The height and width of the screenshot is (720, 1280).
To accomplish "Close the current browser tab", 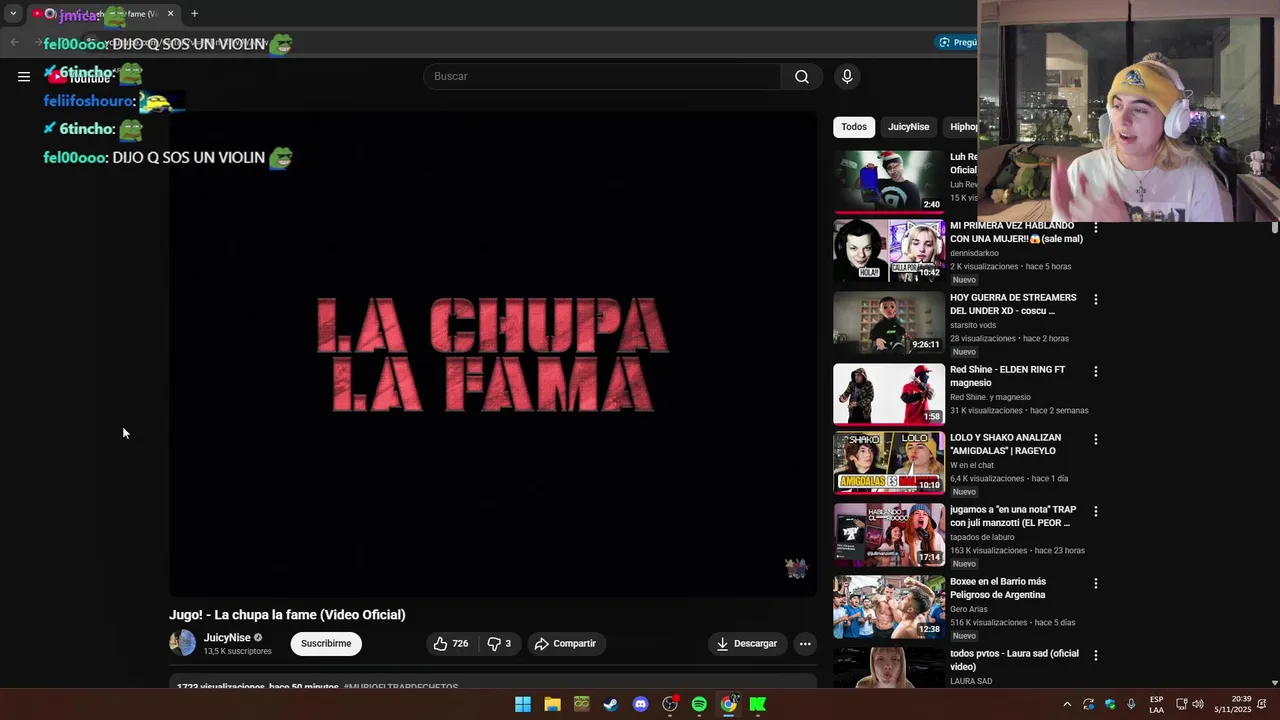I will point(170,14).
